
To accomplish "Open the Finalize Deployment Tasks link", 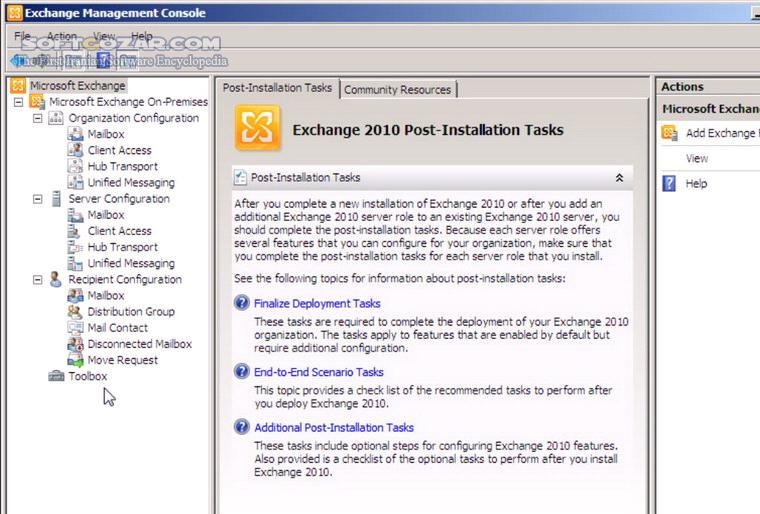I will point(317,304).
